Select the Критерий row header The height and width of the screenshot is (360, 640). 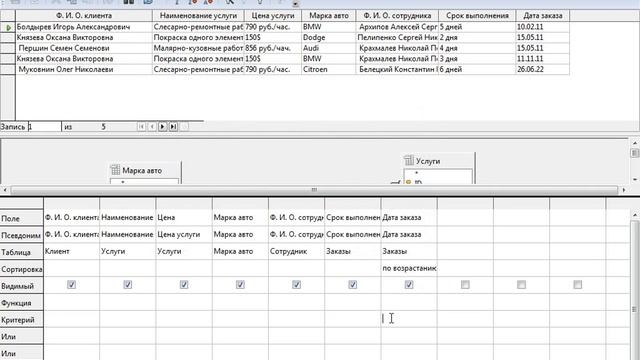22,320
